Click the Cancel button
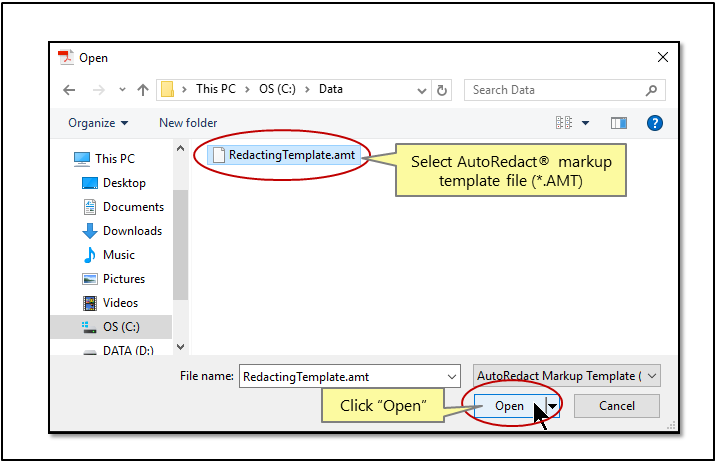The width and height of the screenshot is (718, 463). [x=617, y=406]
